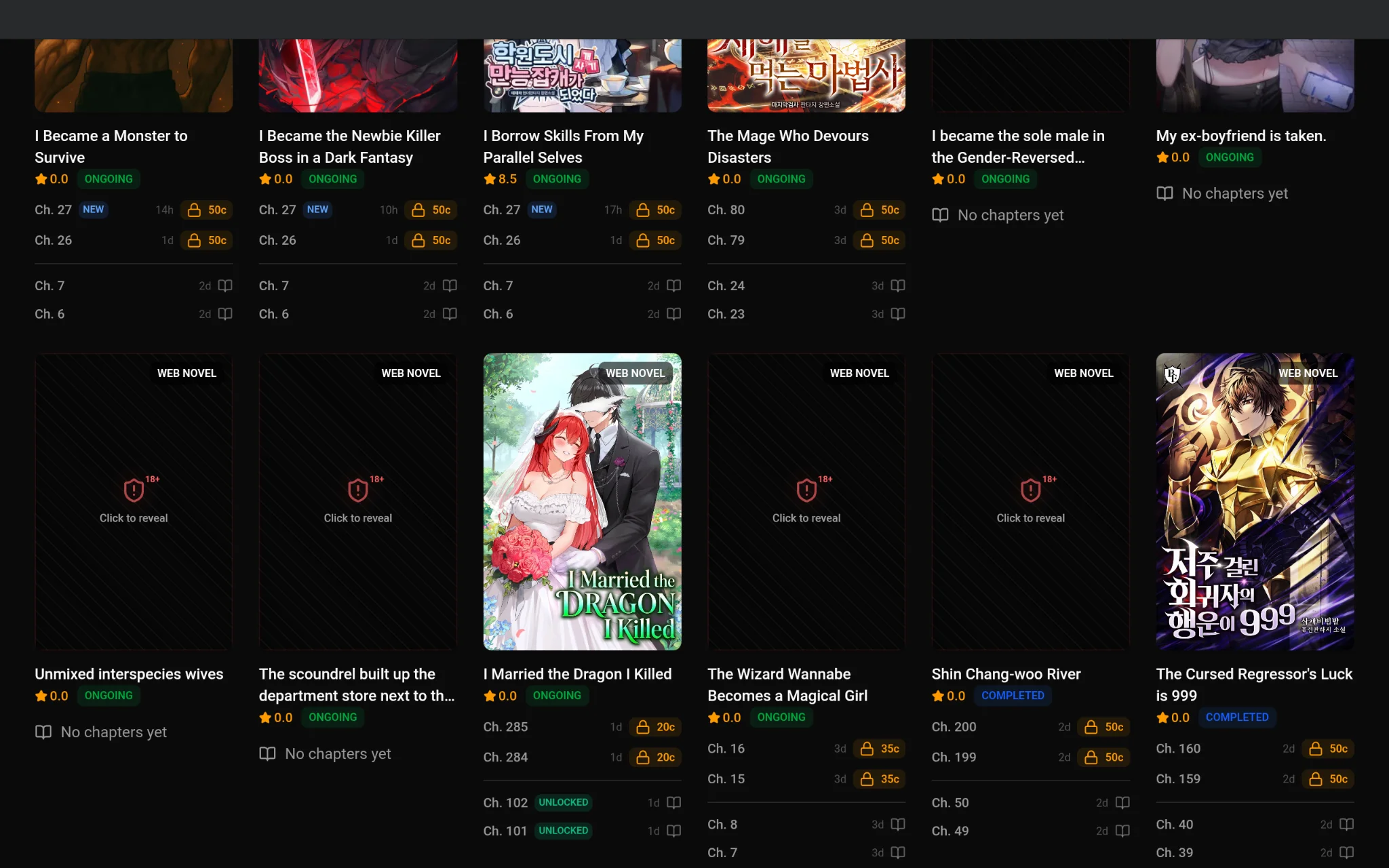Open Ch. 6 of I Became the Newbie Killer Boss
The height and width of the screenshot is (868, 1389).
(x=358, y=314)
